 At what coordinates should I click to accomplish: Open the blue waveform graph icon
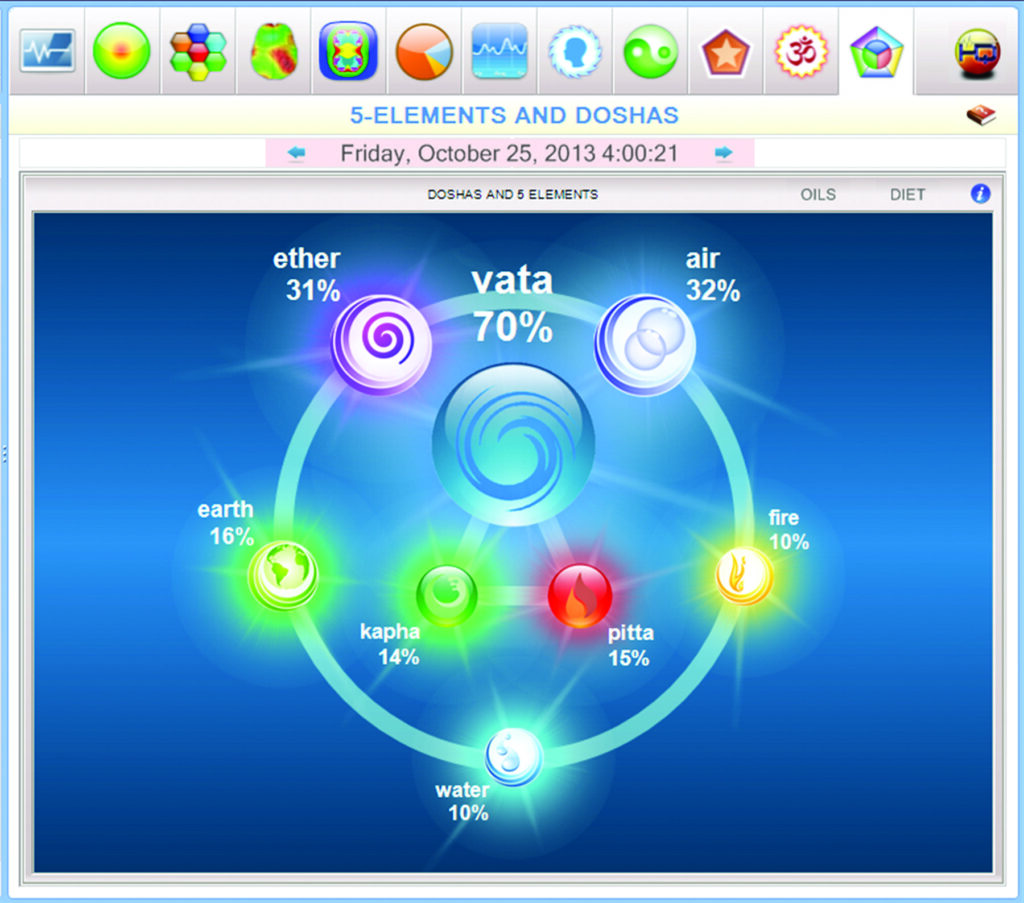pyautogui.click(x=499, y=51)
